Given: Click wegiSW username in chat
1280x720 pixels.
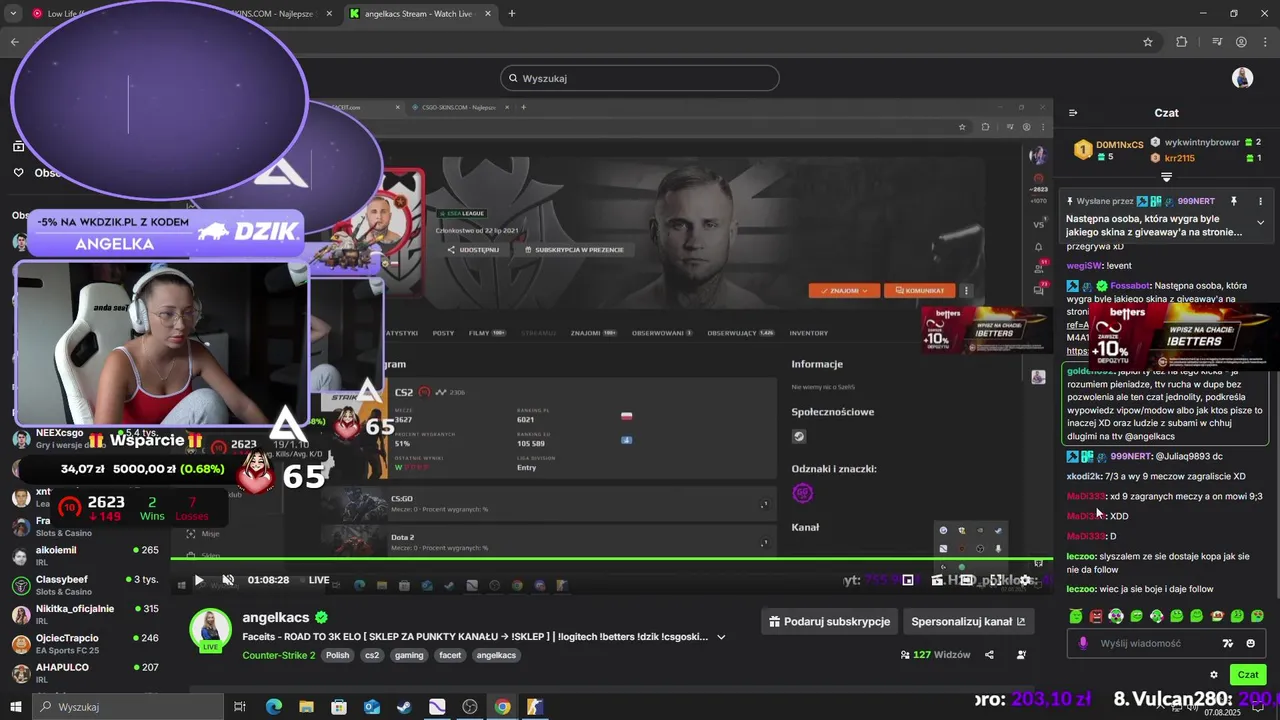Looking at the screenshot, I should (1084, 266).
